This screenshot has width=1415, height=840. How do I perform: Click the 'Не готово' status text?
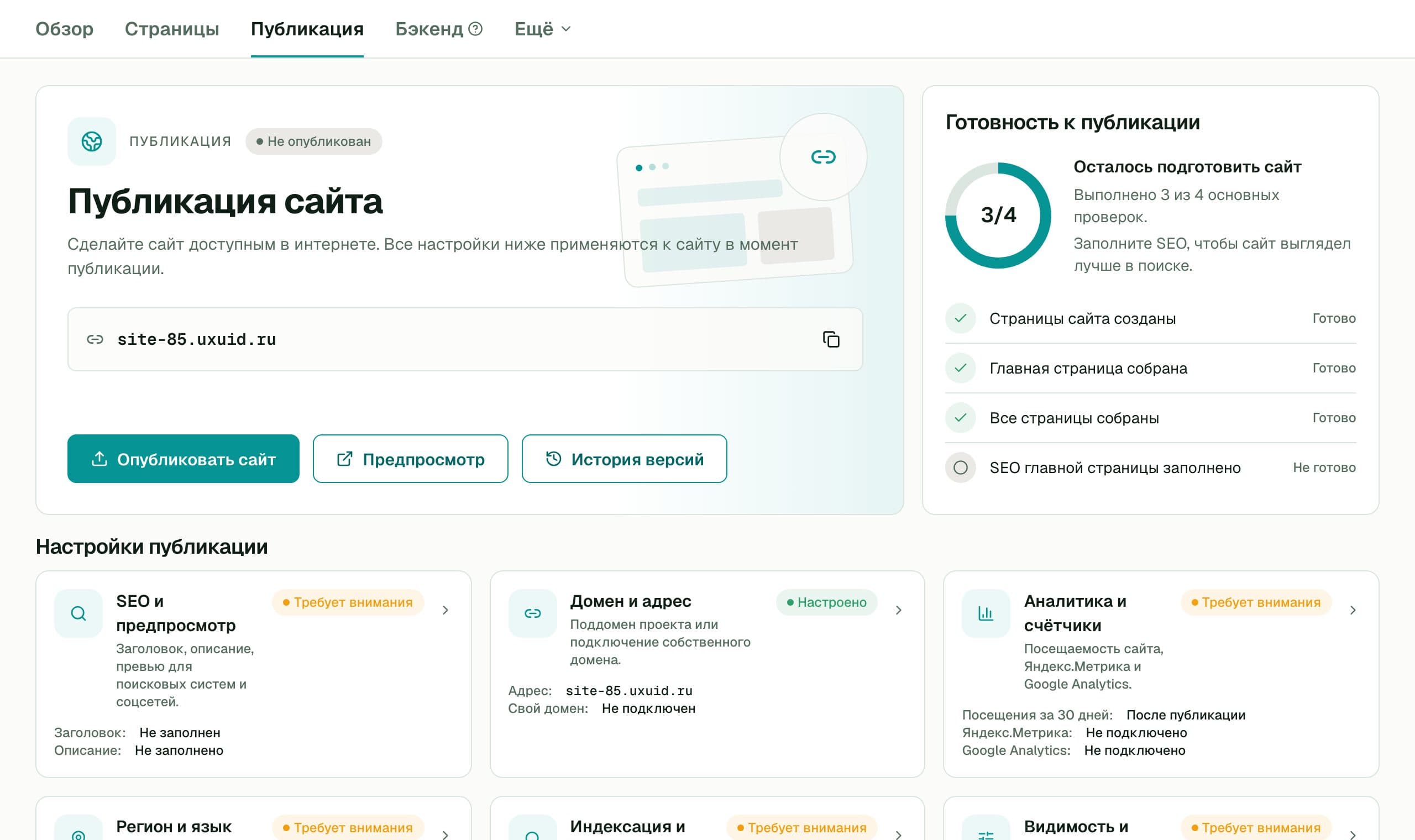click(x=1324, y=468)
